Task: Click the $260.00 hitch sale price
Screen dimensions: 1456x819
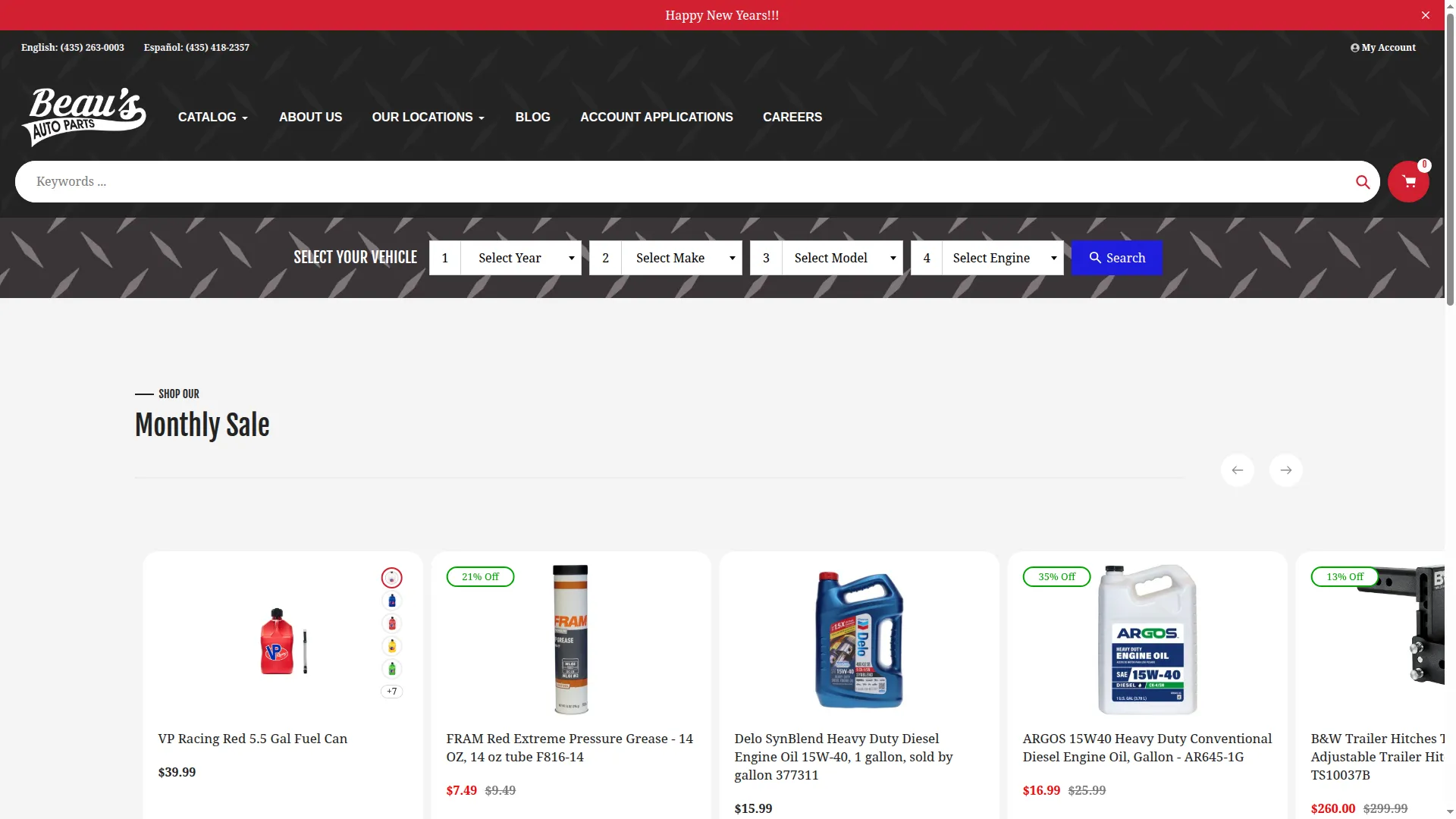Action: click(x=1333, y=808)
